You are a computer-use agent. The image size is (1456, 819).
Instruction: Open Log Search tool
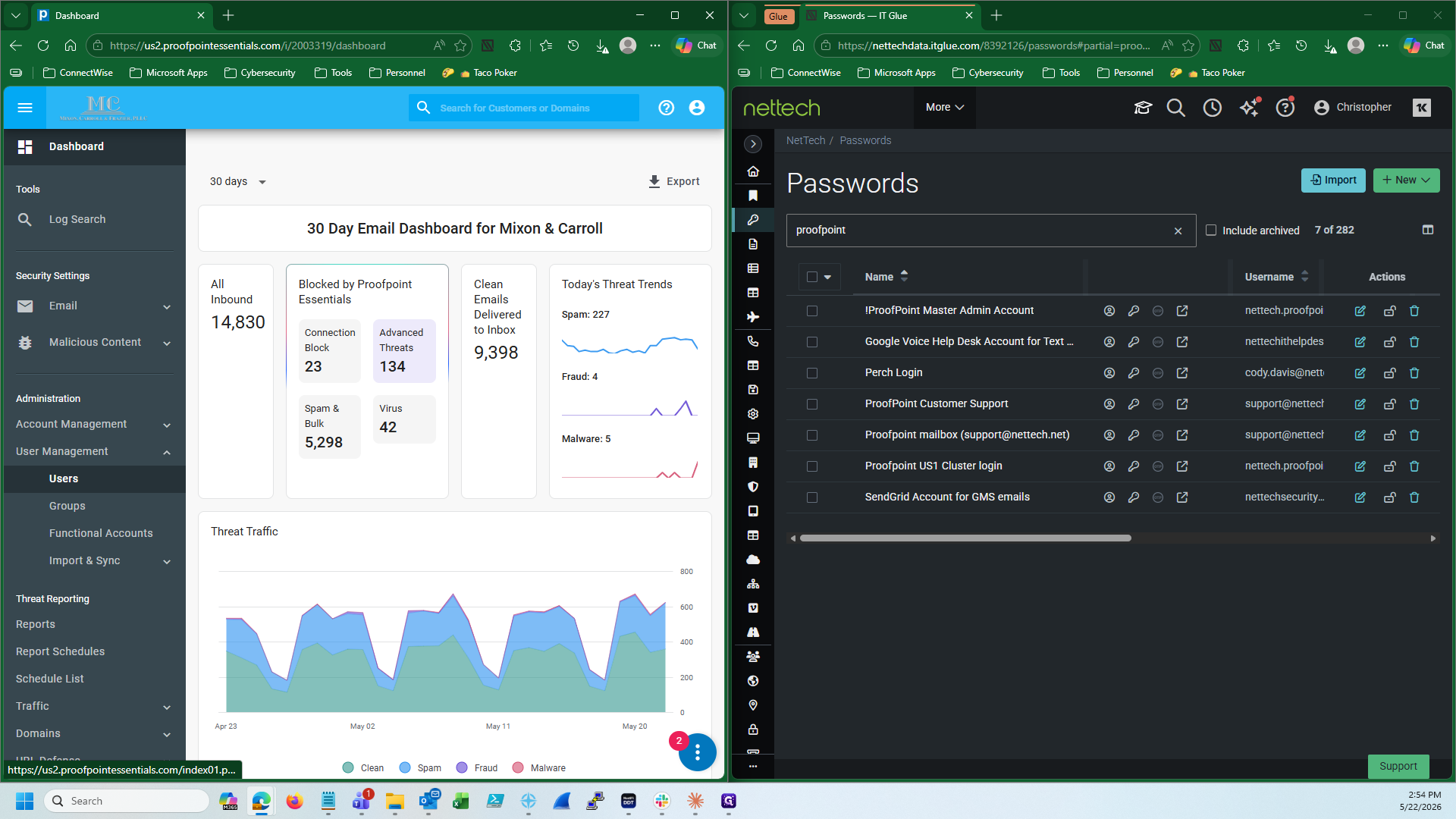pyautogui.click(x=95, y=220)
